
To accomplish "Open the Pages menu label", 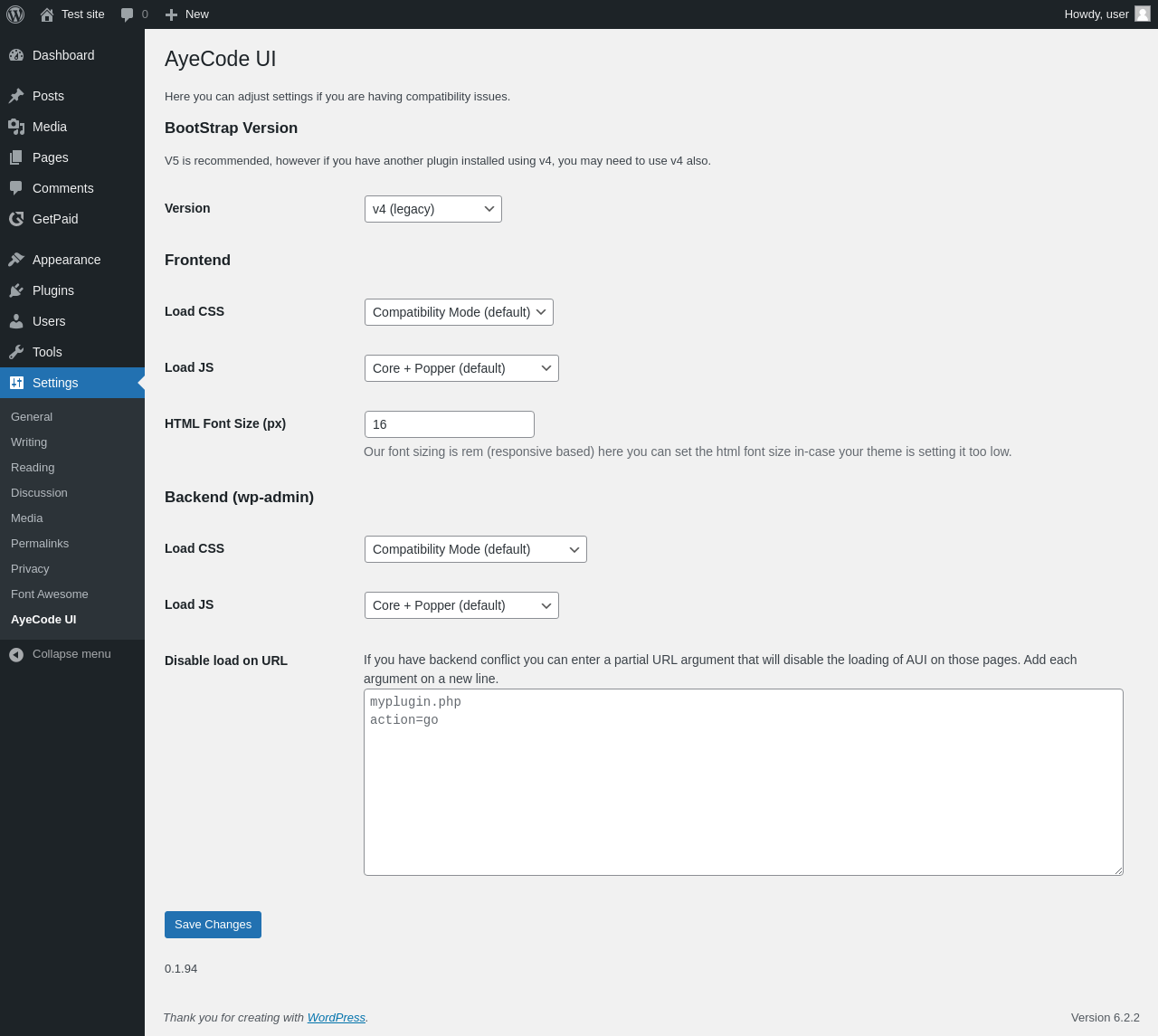I will [x=51, y=157].
